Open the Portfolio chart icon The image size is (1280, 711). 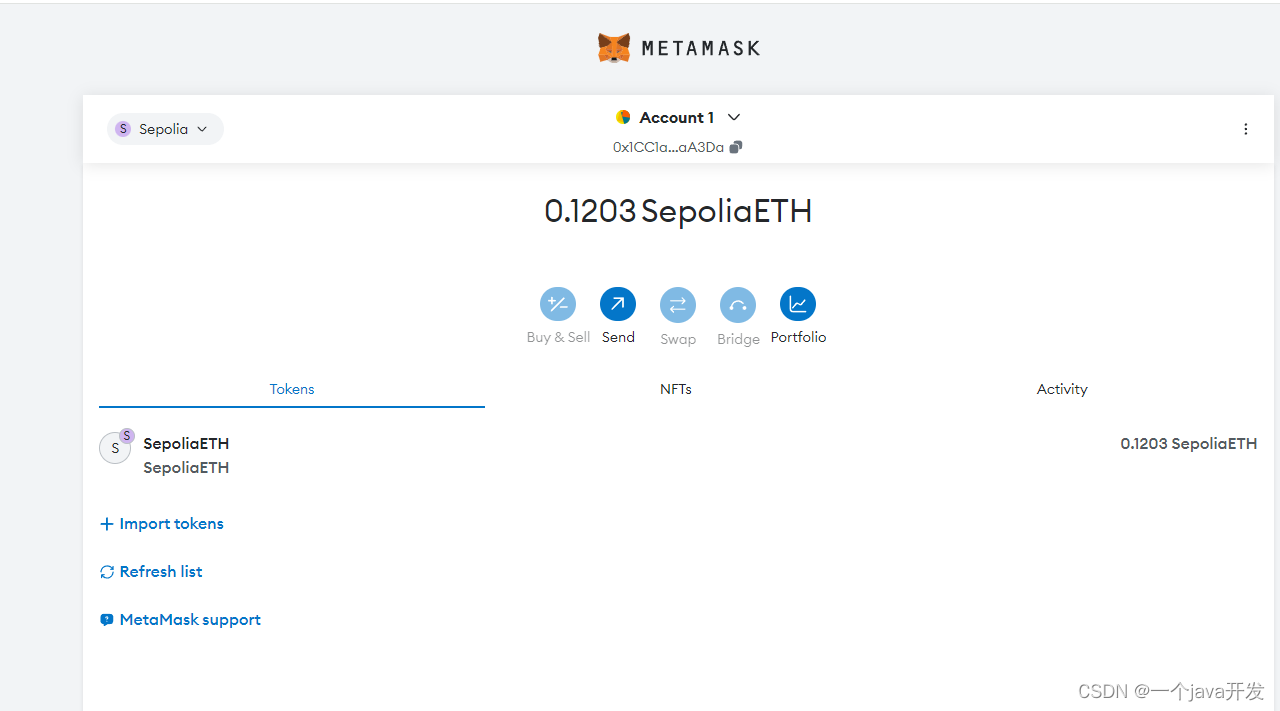[x=798, y=304]
